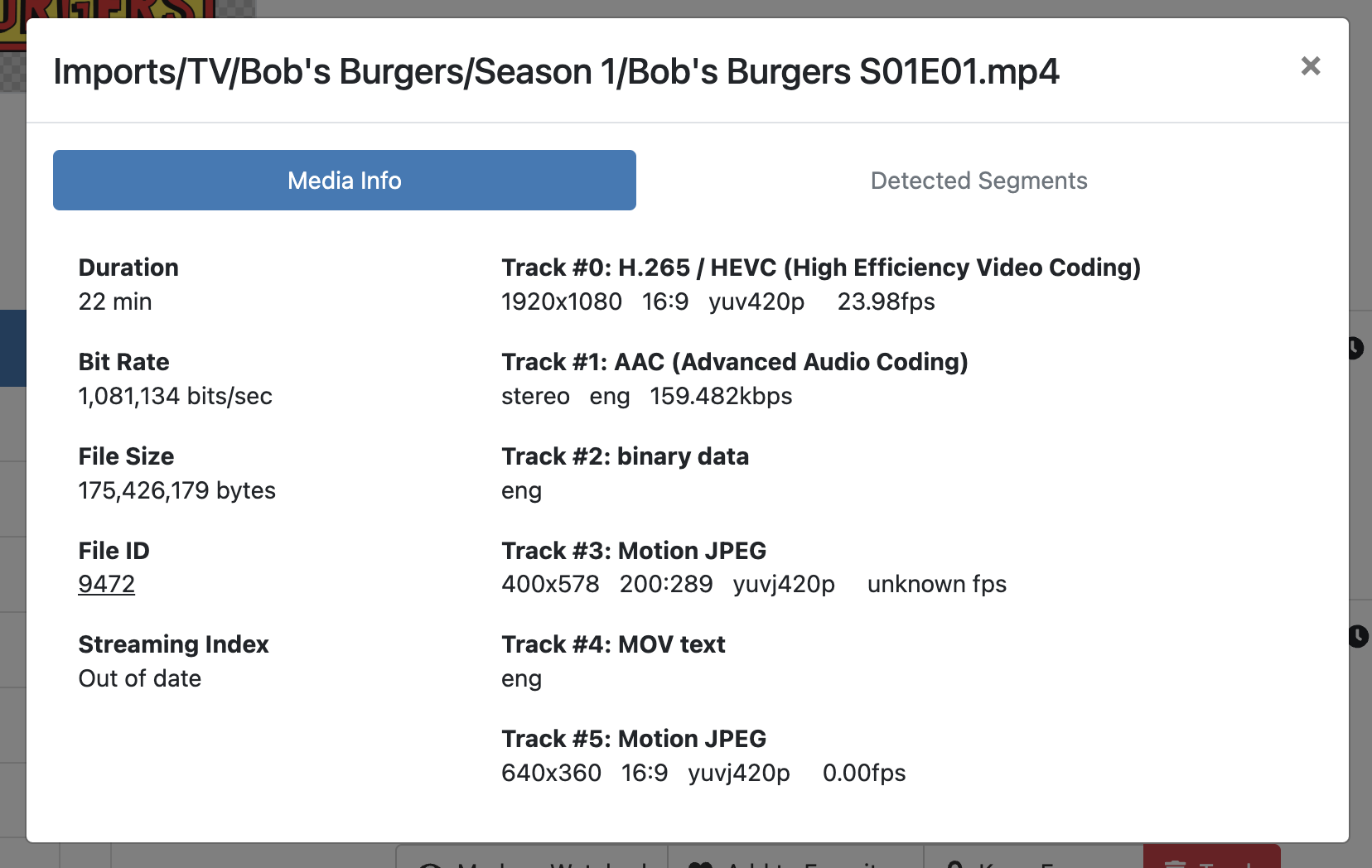Click the Track #1 AAC heading
The height and width of the screenshot is (868, 1372).
pyautogui.click(x=734, y=362)
